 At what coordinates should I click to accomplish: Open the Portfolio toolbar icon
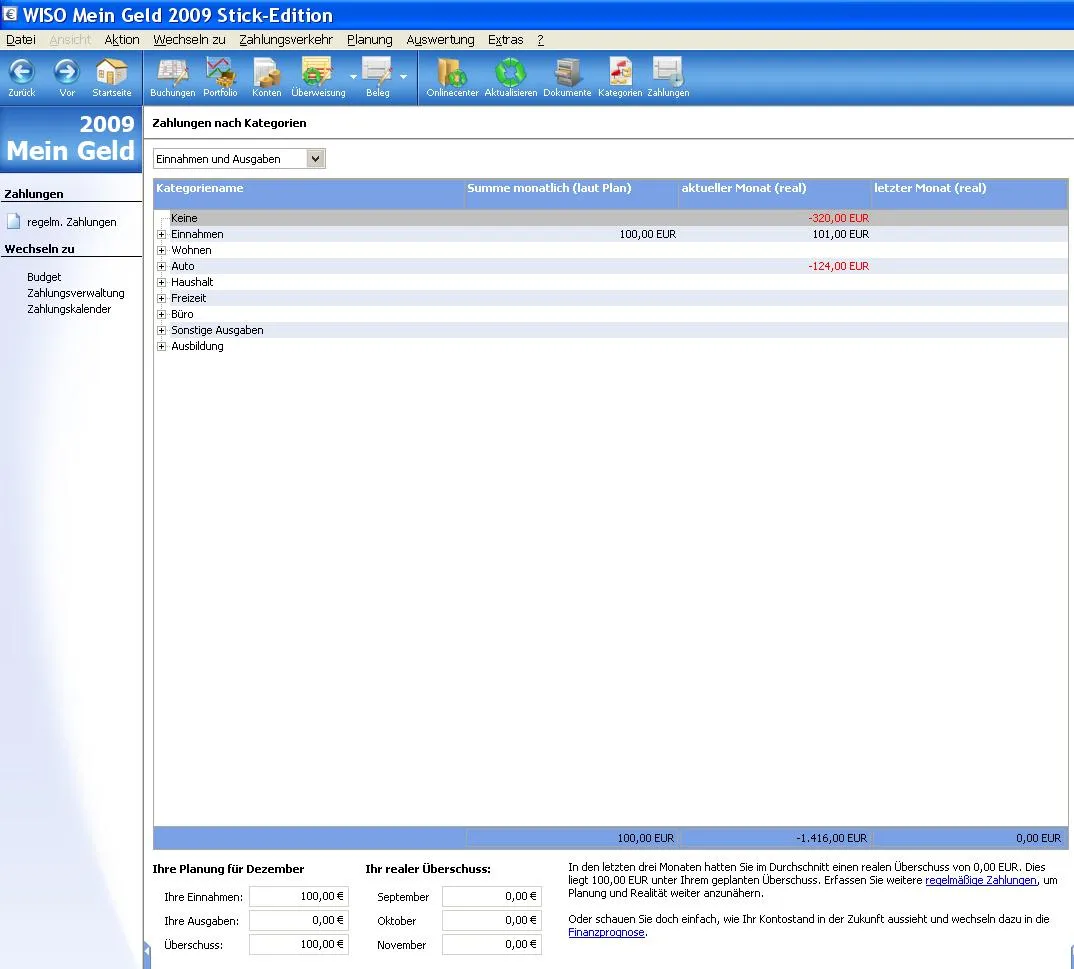220,73
